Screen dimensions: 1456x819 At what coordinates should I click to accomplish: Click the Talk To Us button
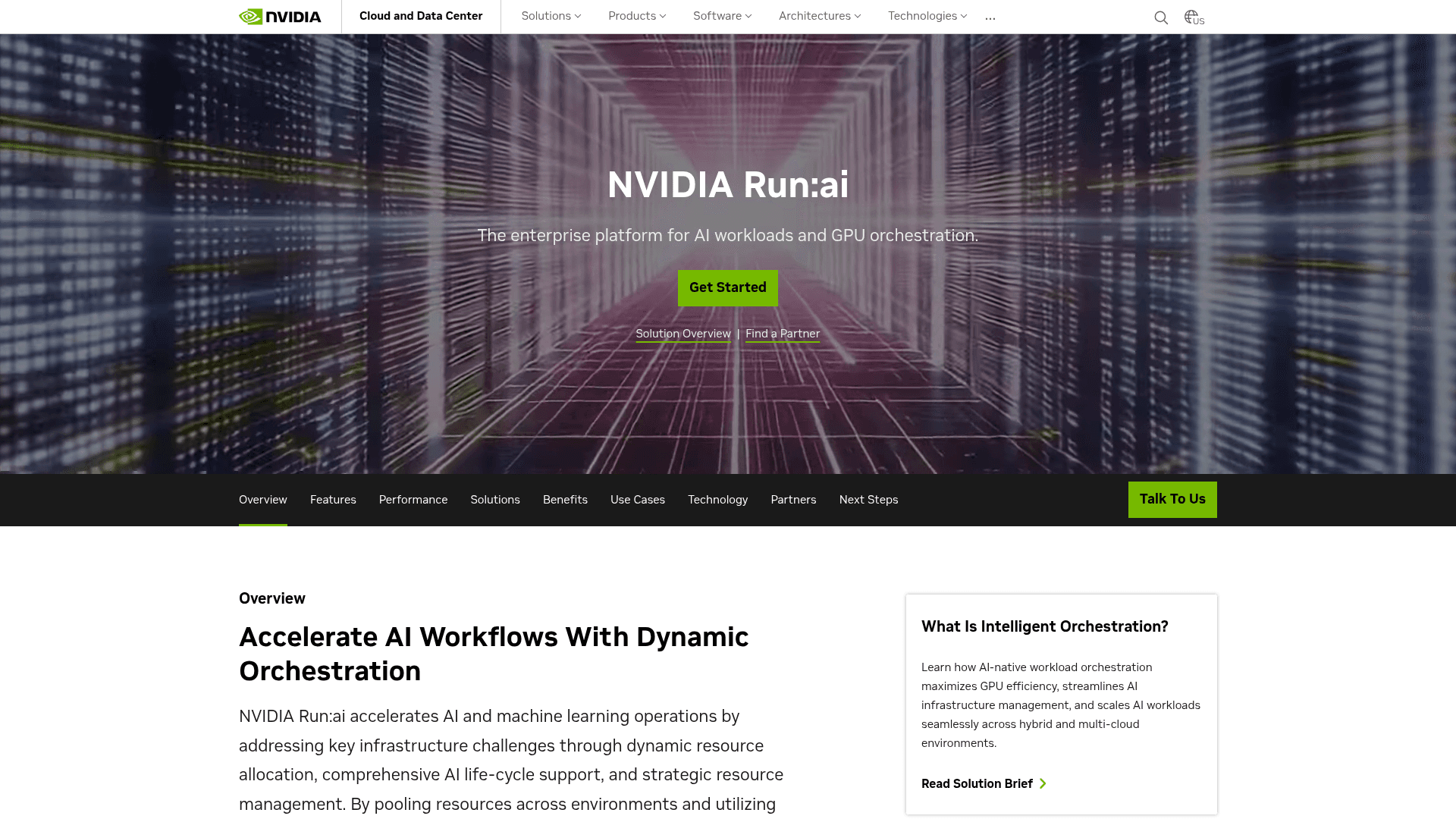[x=1172, y=499]
